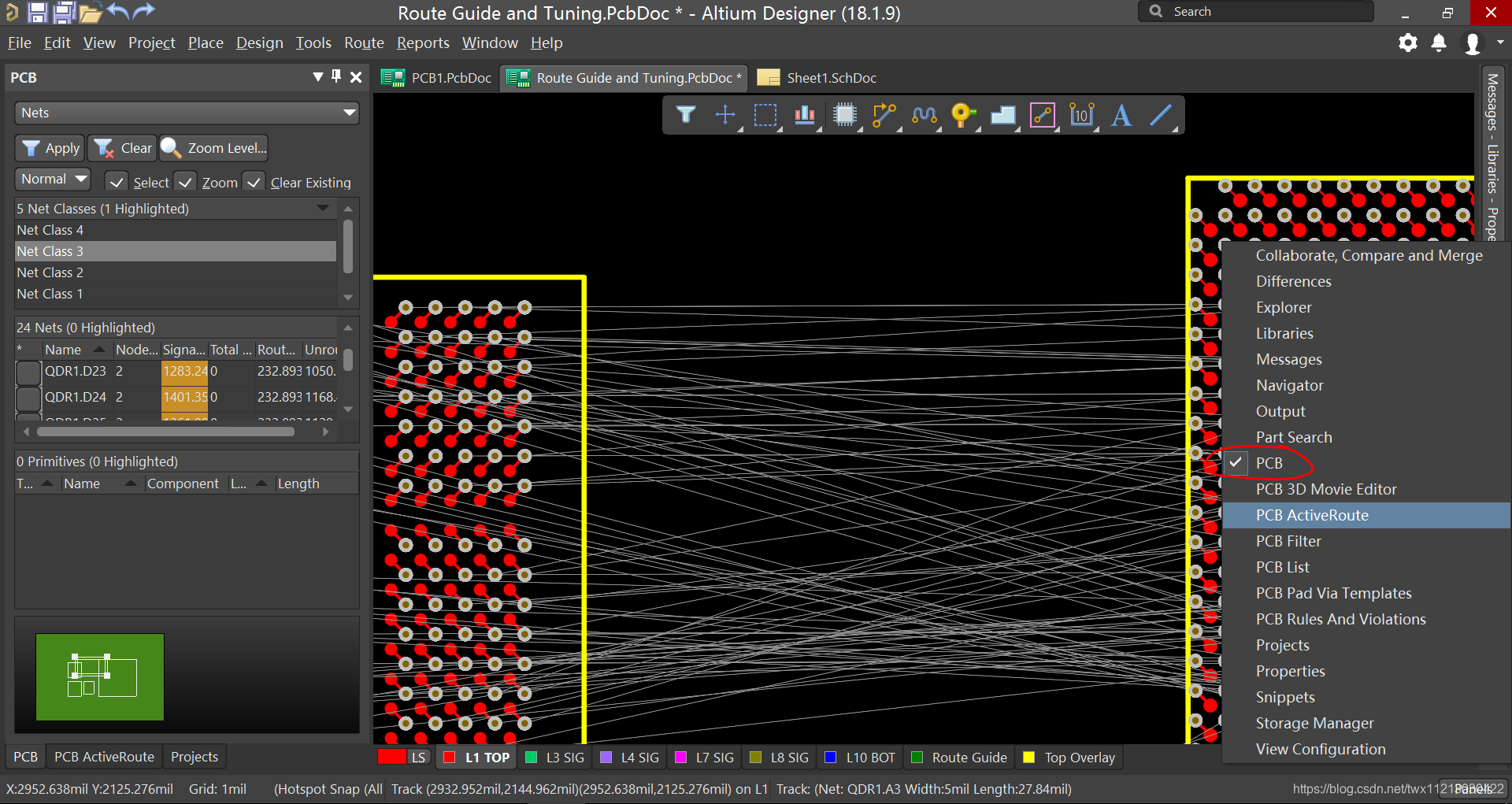Image resolution: width=1512 pixels, height=804 pixels.
Task: Click the Save icon in title bar
Action: pyautogui.click(x=37, y=12)
